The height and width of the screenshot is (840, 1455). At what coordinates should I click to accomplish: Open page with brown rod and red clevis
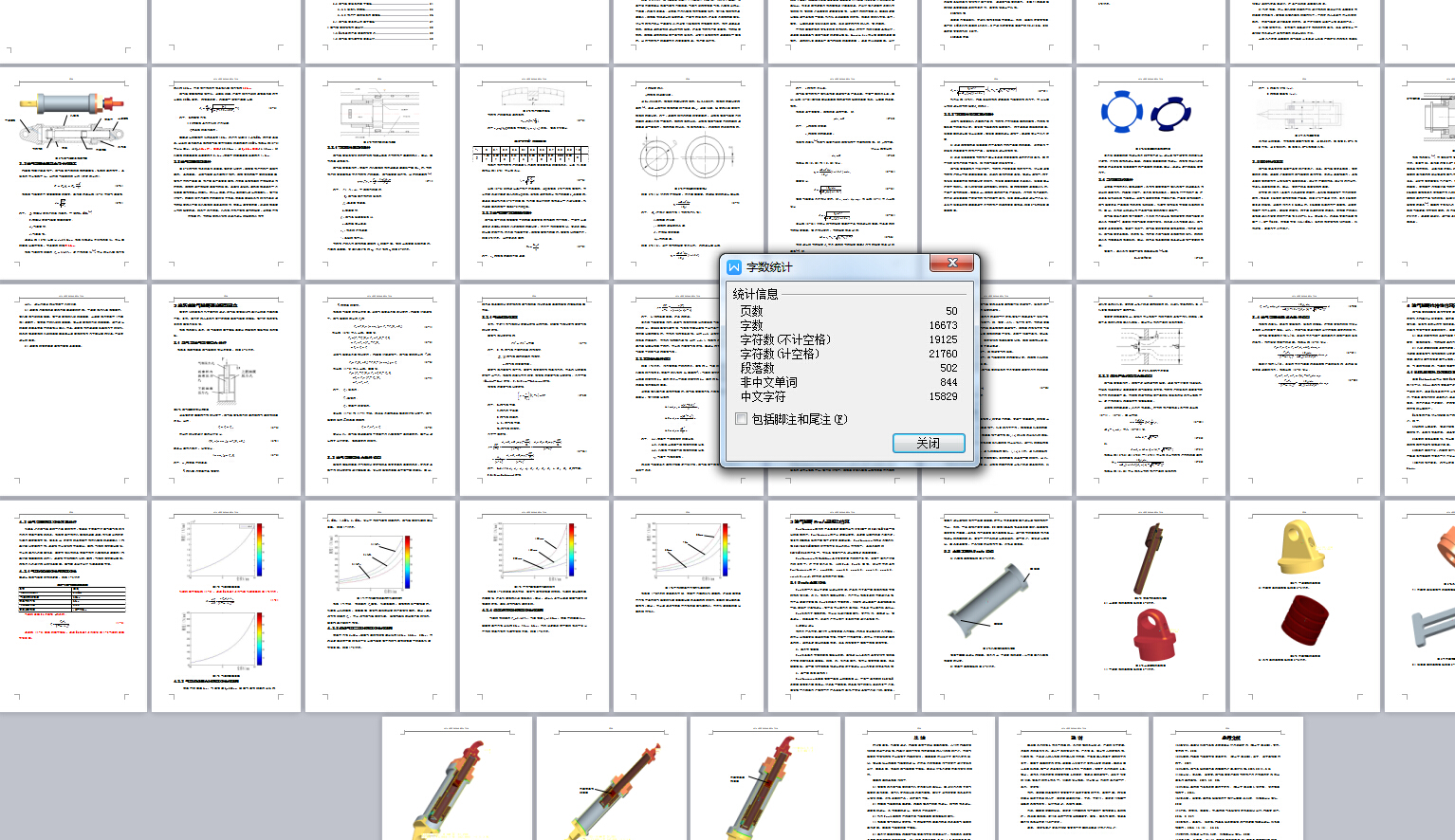pos(1151,607)
